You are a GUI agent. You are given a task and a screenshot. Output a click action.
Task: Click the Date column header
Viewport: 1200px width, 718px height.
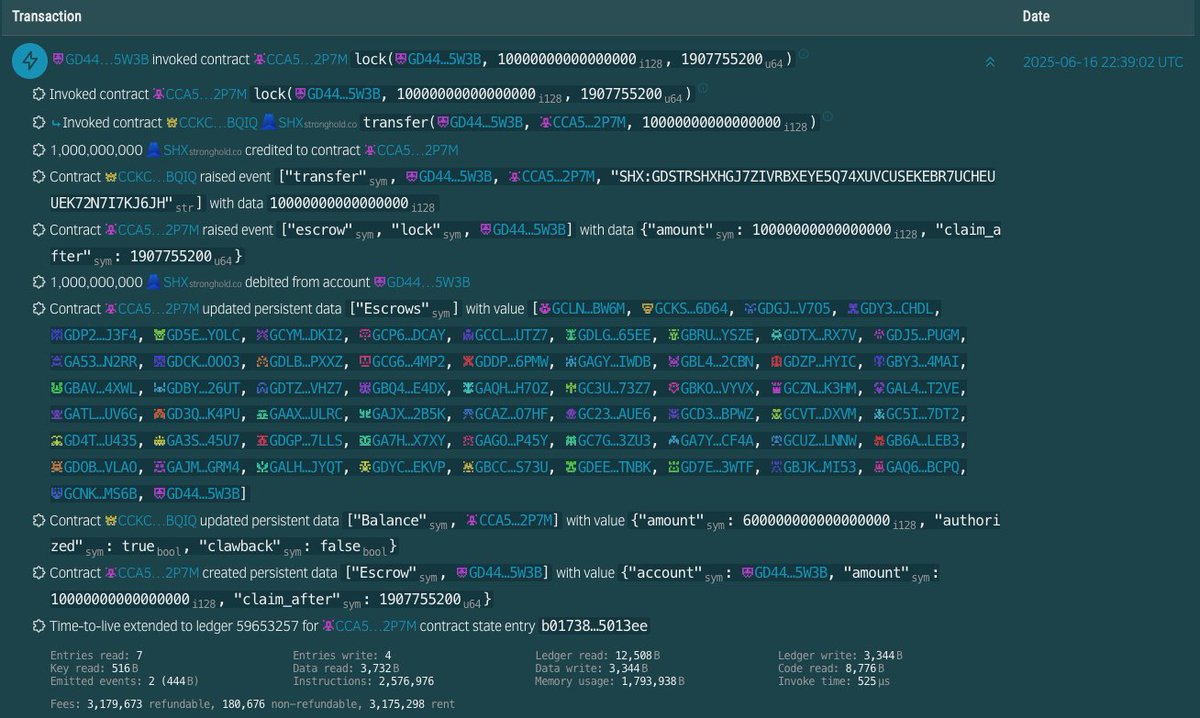(x=1036, y=17)
